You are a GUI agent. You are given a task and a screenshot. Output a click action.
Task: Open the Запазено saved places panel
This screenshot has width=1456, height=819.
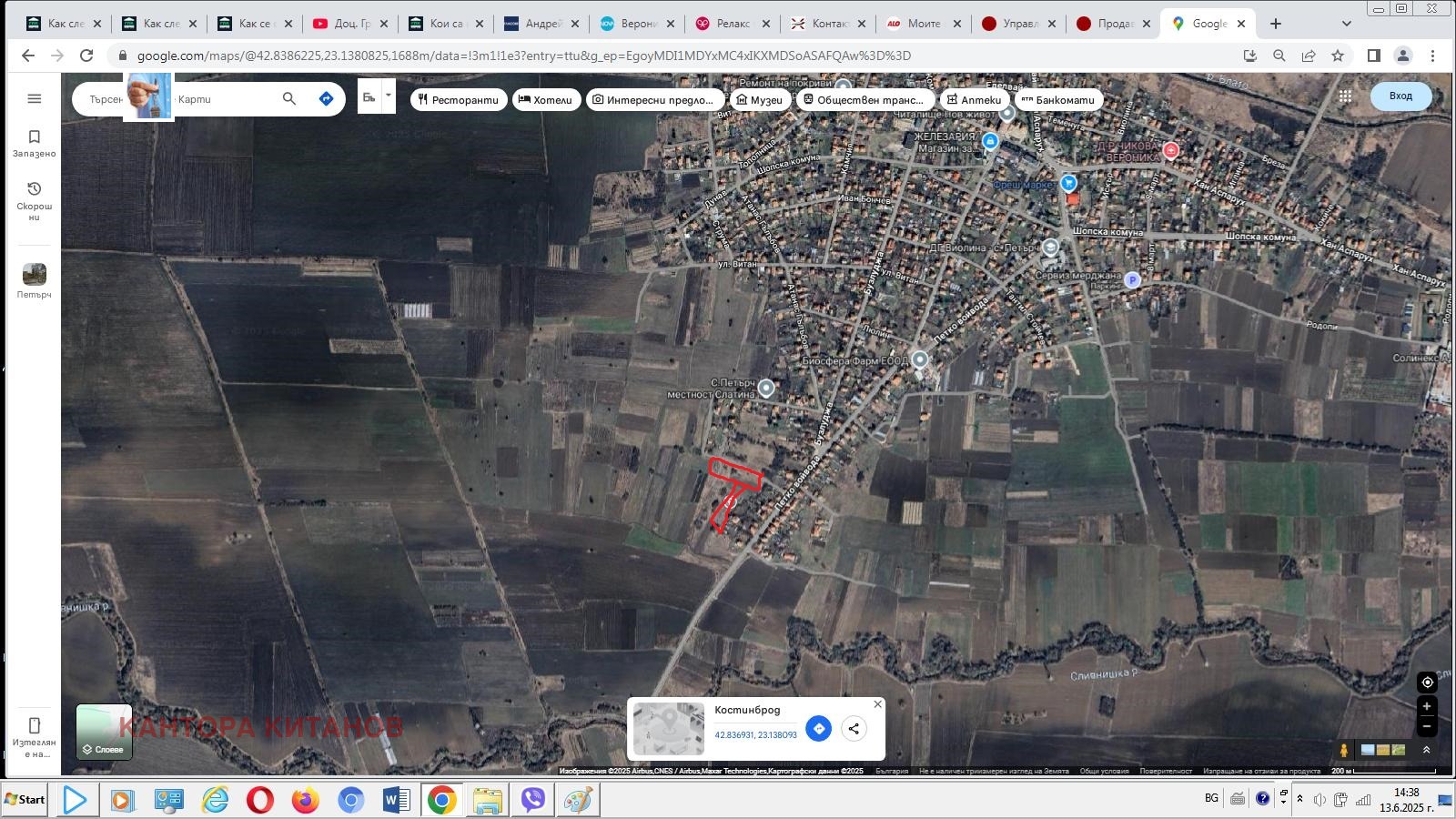tap(35, 143)
